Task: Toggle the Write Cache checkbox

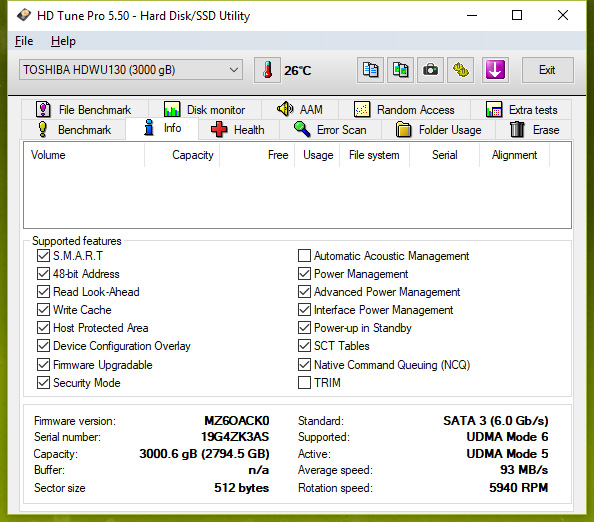Action: (x=43, y=309)
